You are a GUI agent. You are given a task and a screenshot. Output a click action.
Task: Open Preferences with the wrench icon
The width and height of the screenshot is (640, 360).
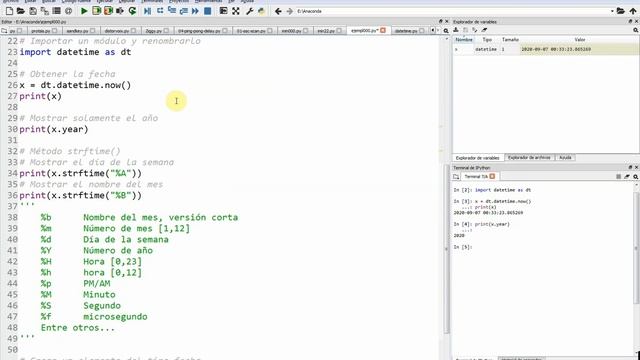coord(249,11)
